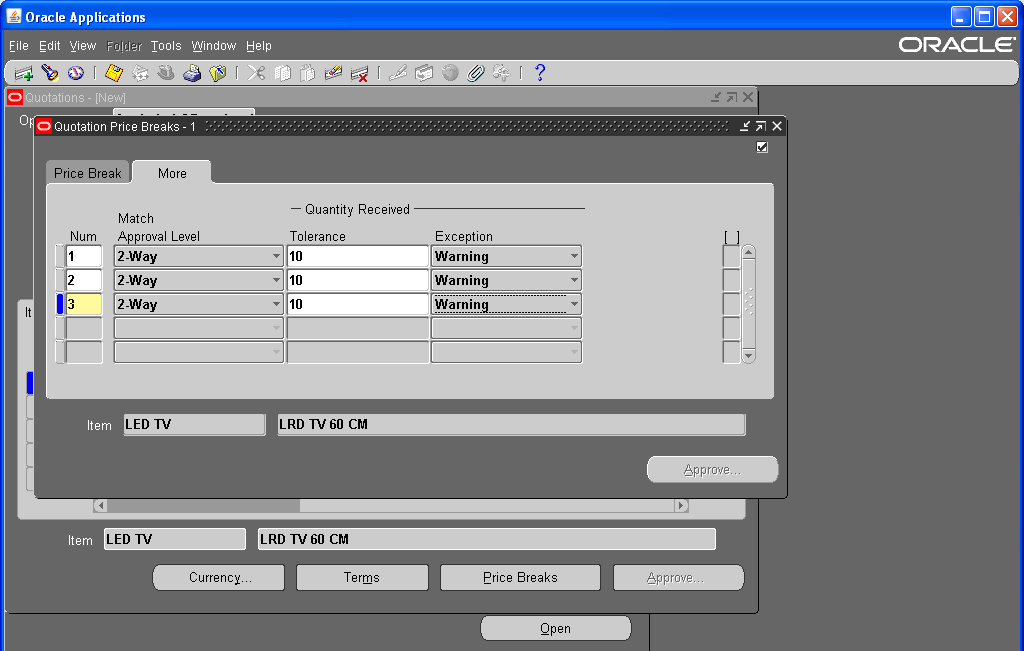Click the Translations globe icon
Screen dimensions: 1024x651
click(450, 73)
